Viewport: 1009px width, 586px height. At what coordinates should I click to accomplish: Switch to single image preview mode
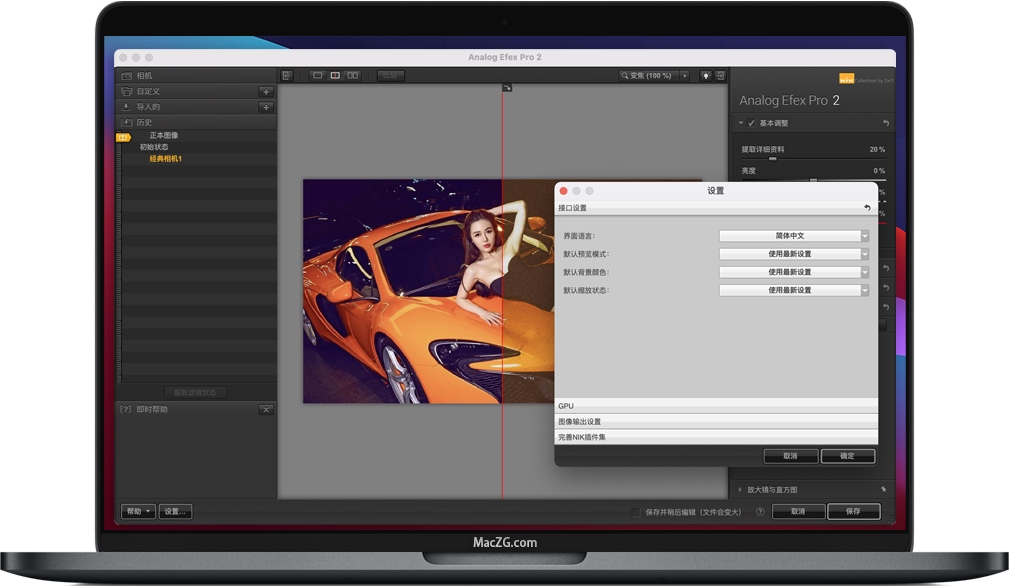(318, 75)
